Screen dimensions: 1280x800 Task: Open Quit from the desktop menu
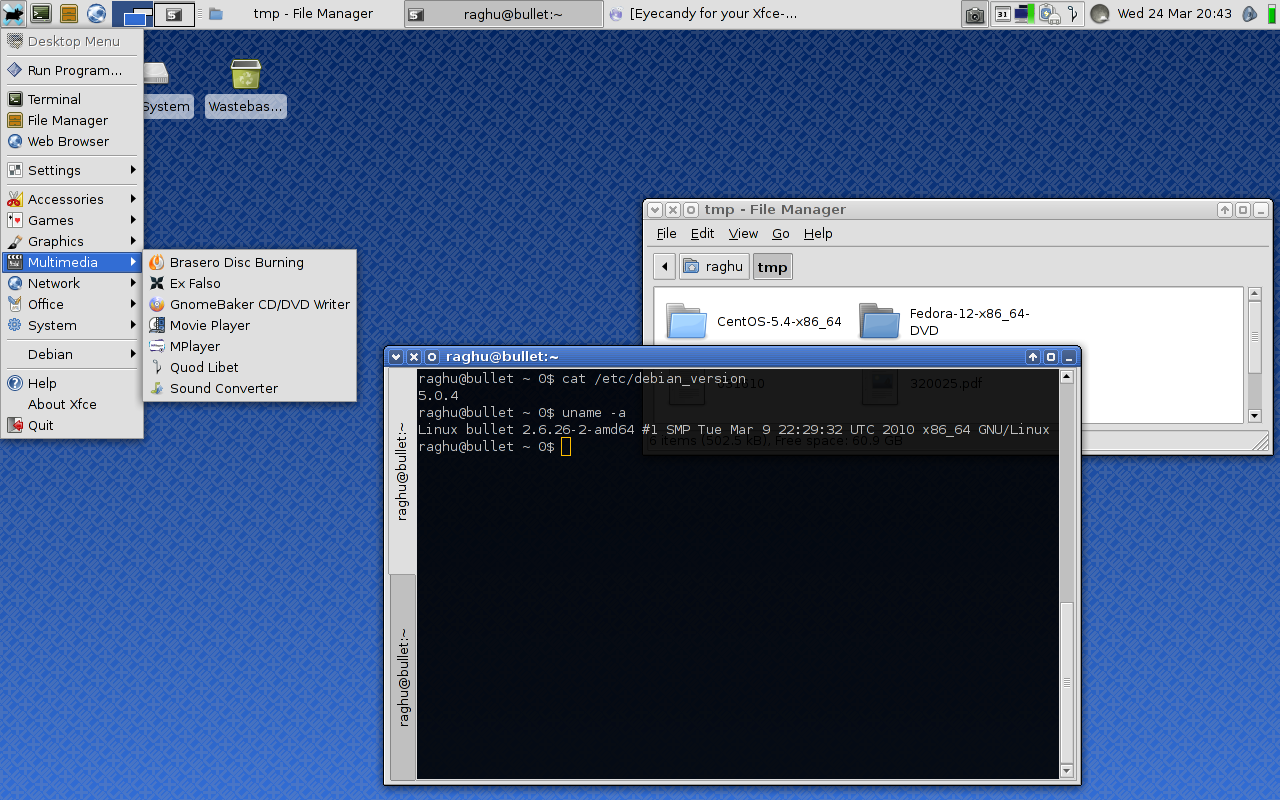coord(72,425)
